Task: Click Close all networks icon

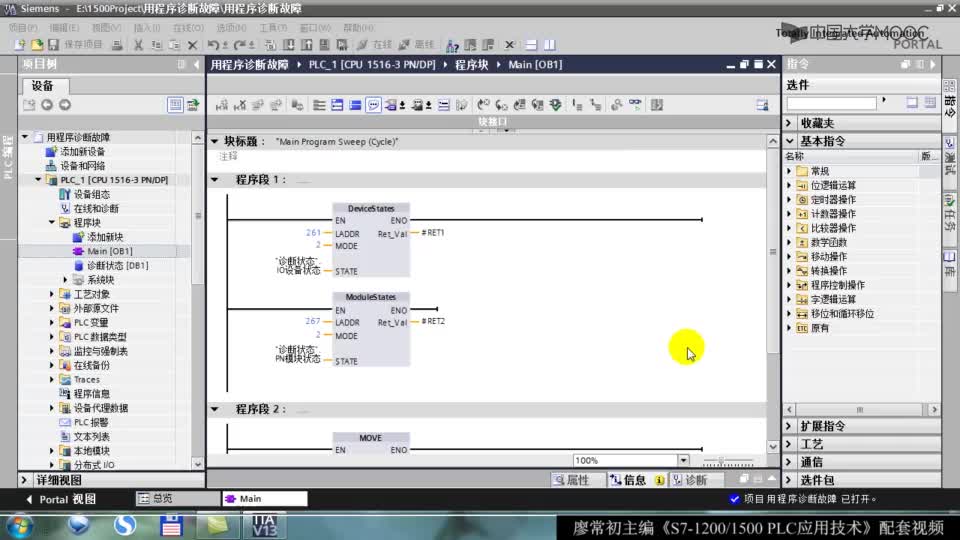Action: pyautogui.click(x=355, y=105)
